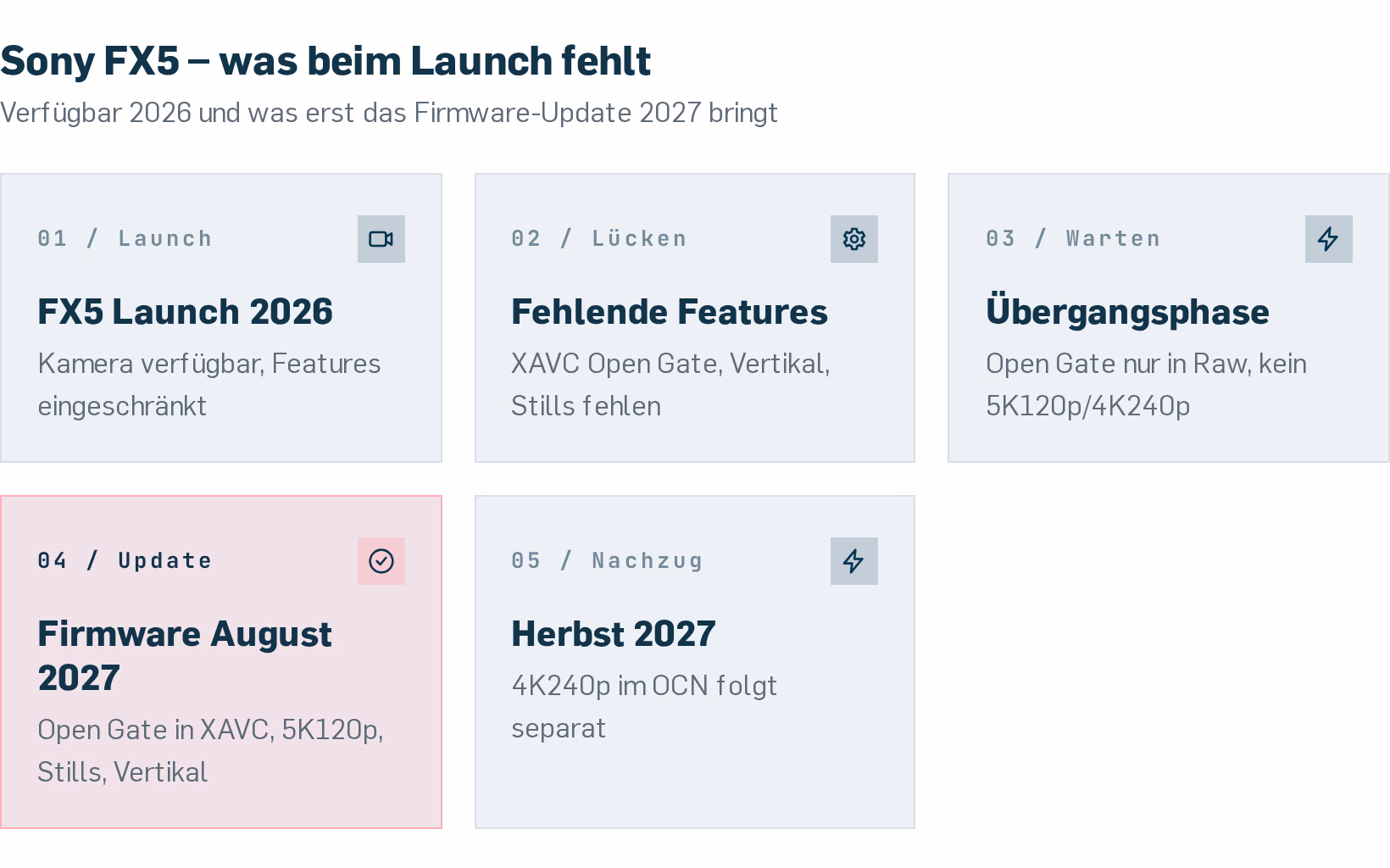Select the heading 'Fehlende Features'

tap(670, 312)
